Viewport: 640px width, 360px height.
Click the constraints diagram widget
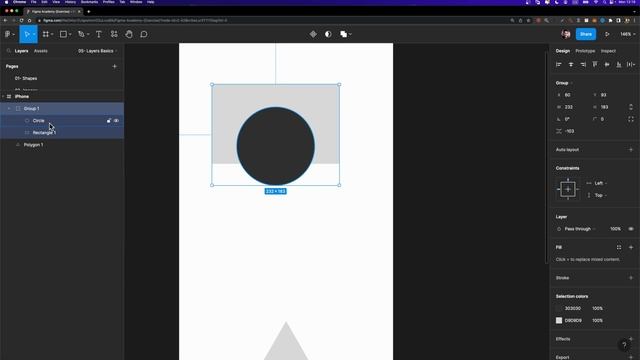(x=568, y=189)
